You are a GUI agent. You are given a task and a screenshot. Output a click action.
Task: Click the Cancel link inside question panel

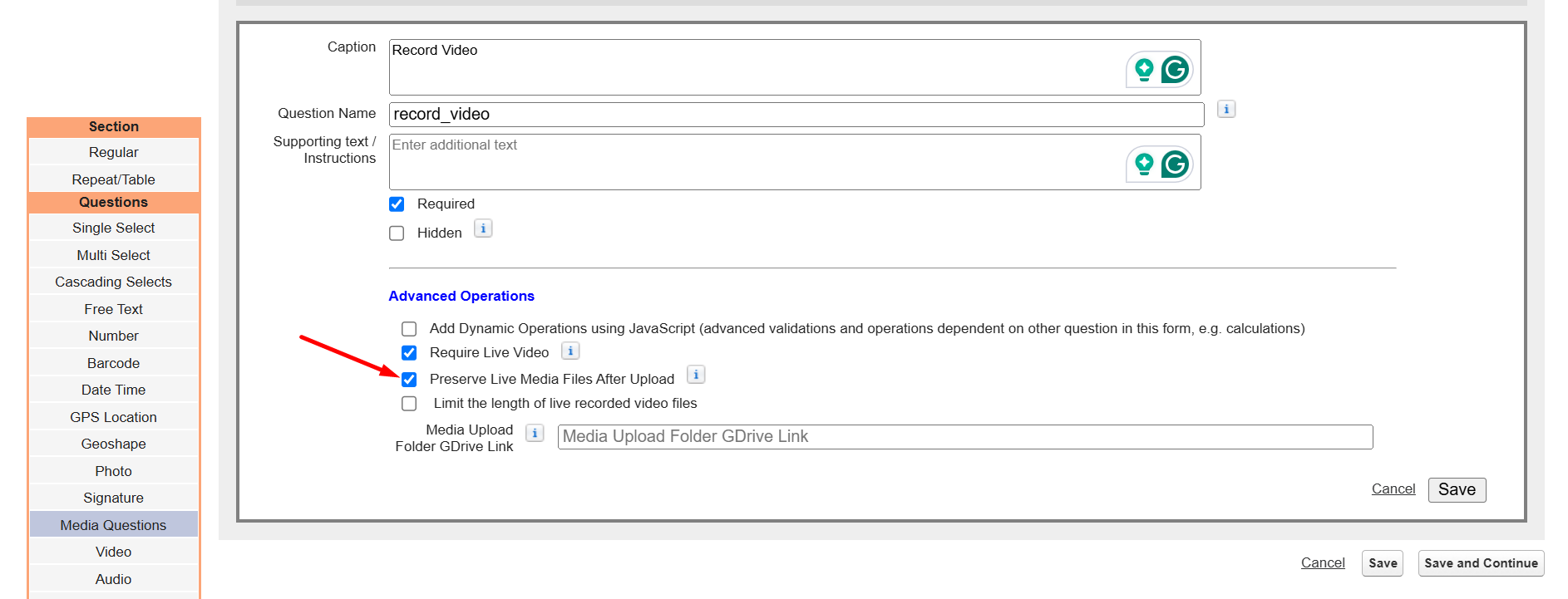(x=1393, y=489)
